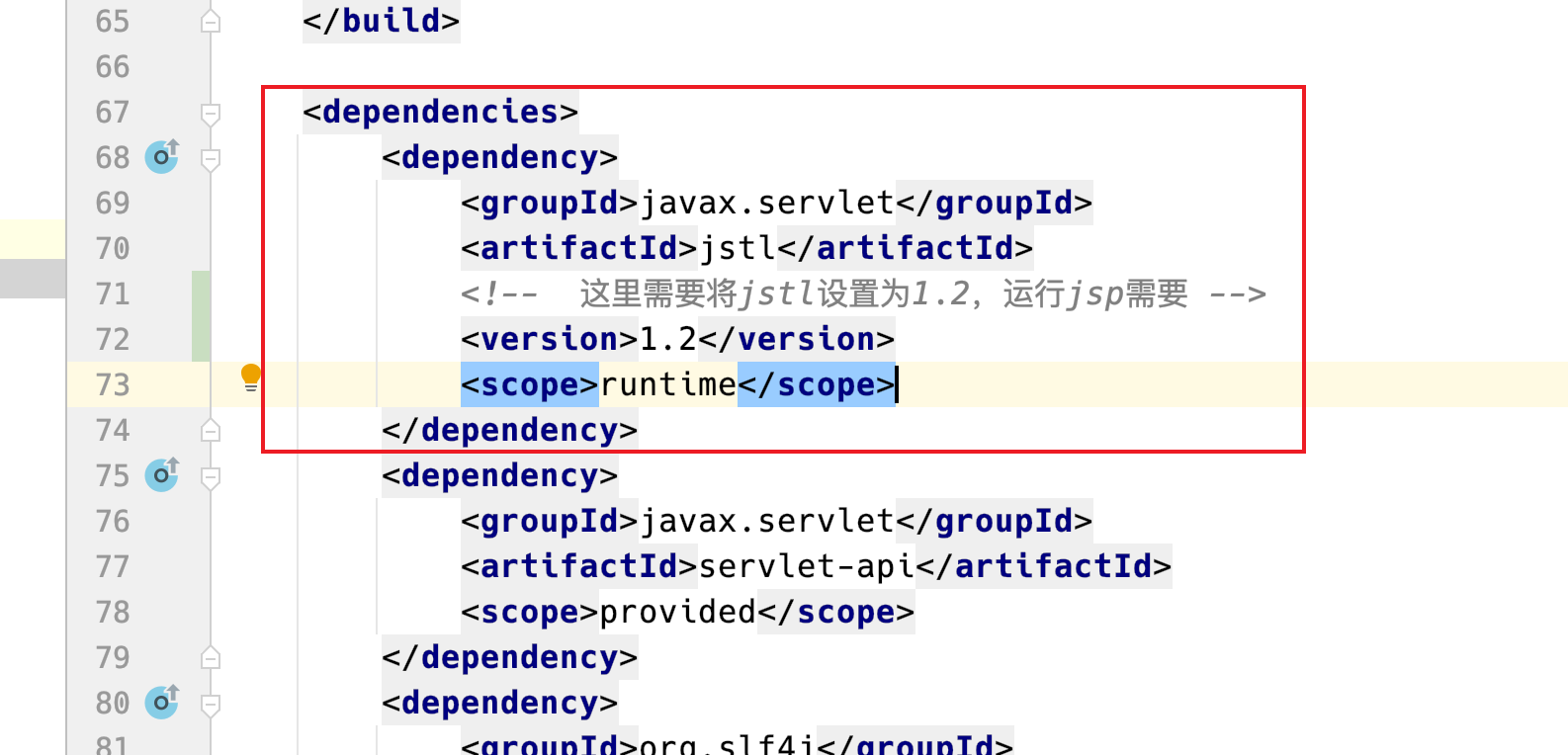This screenshot has width=1568, height=755.
Task: Click the Chinese comment about jstl 1.2
Action: click(x=863, y=294)
